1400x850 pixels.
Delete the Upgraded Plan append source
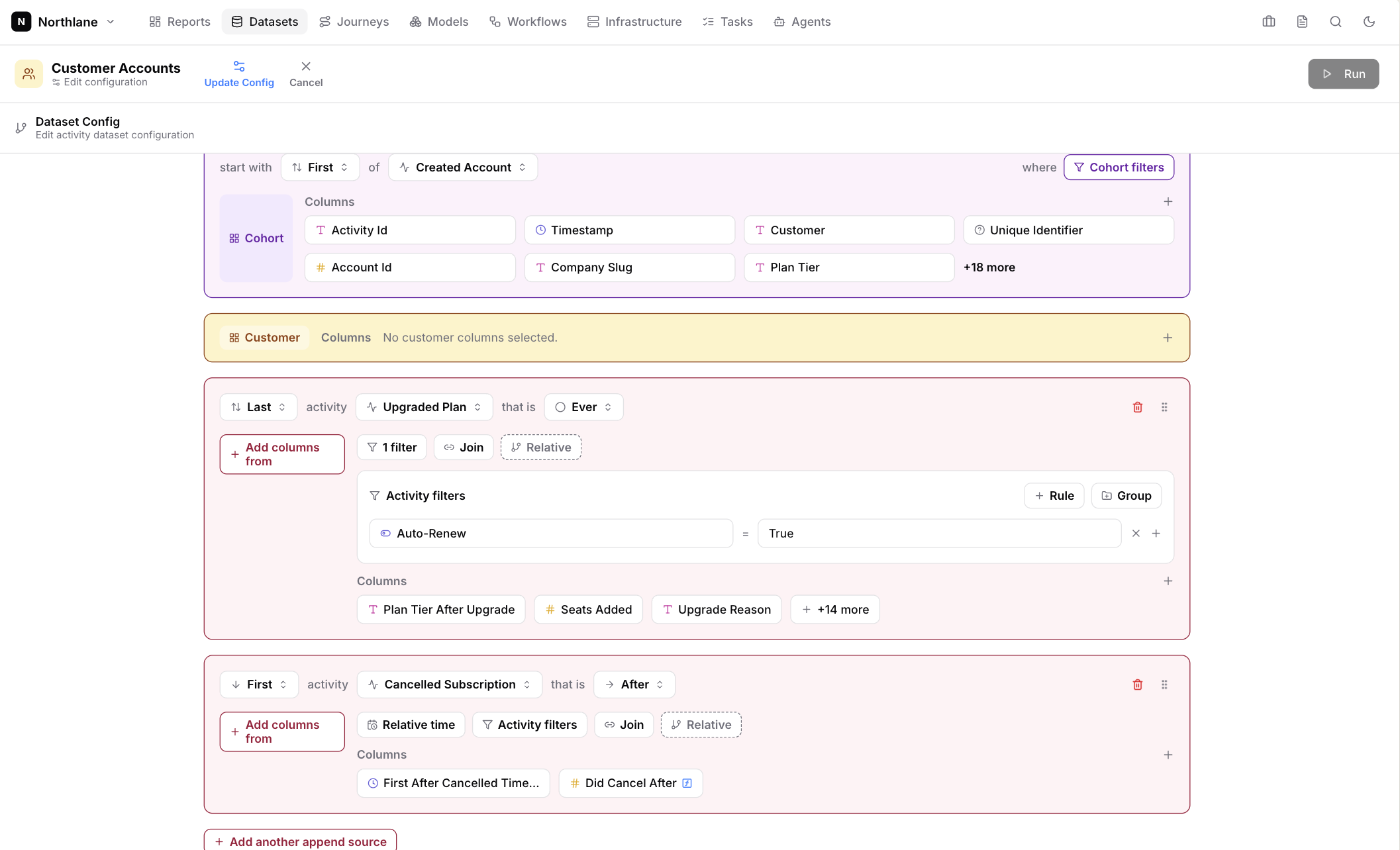click(1137, 407)
